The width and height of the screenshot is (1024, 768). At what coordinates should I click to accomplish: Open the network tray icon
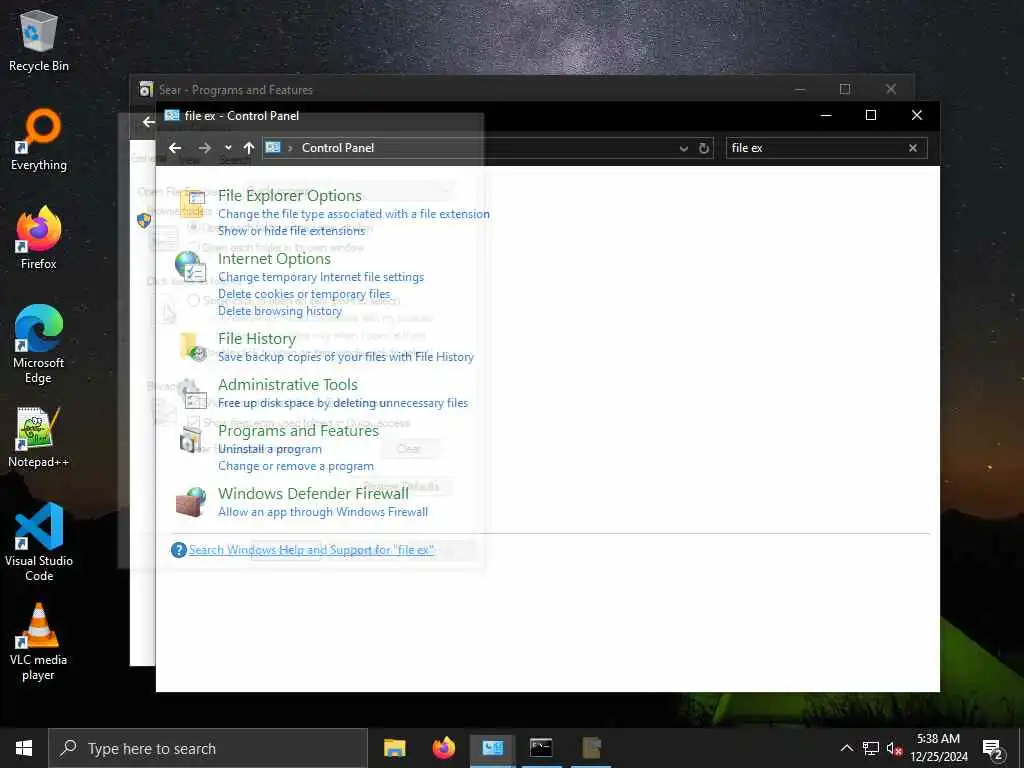(871, 748)
